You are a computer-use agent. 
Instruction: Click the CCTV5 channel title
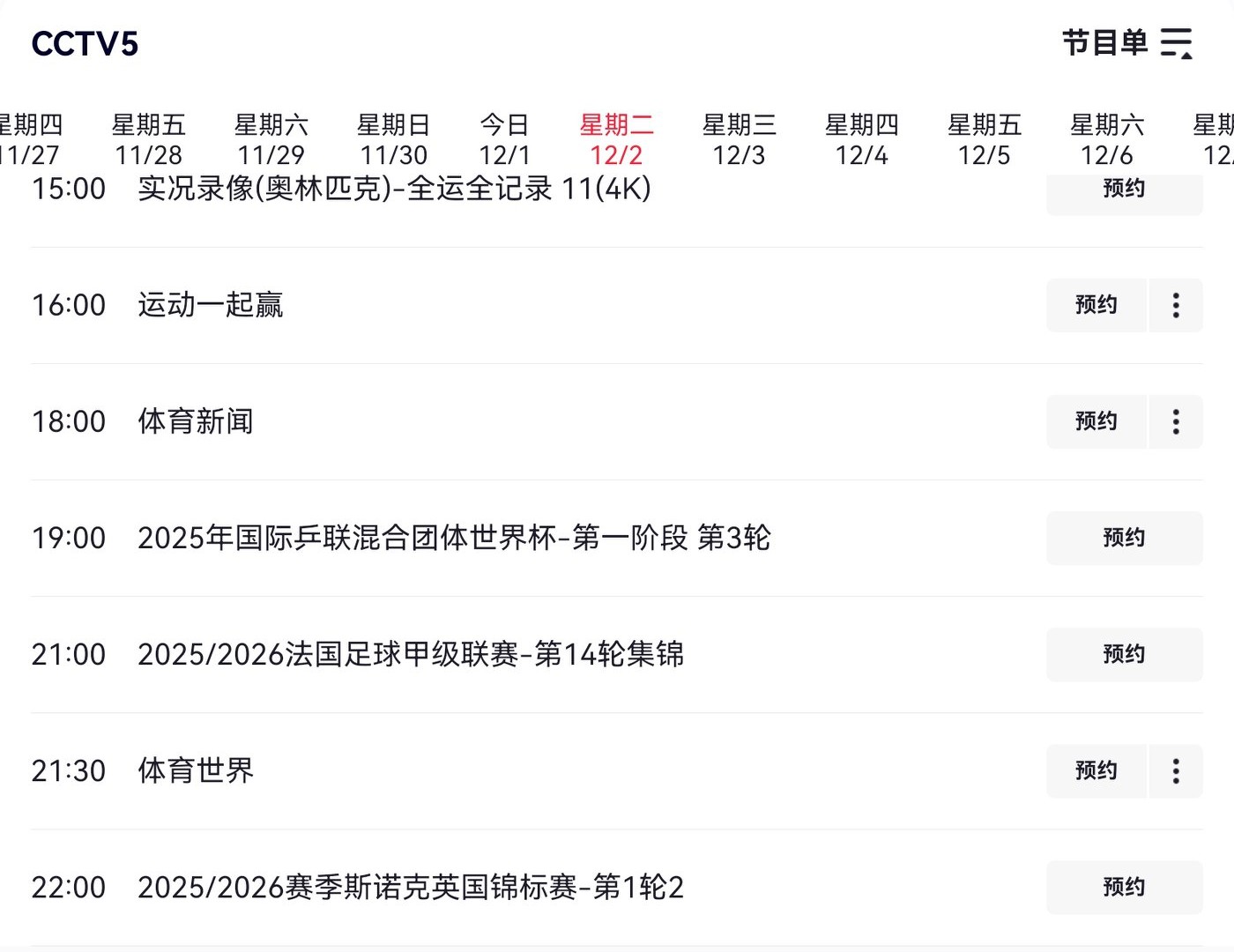(85, 44)
